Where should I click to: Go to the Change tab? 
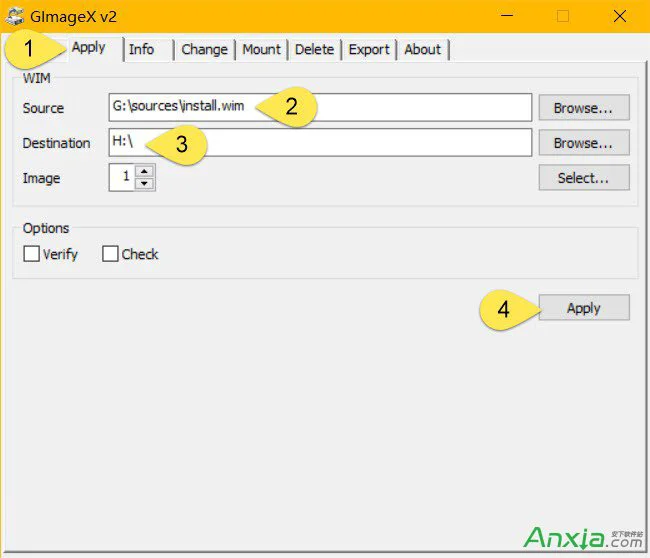pos(205,49)
